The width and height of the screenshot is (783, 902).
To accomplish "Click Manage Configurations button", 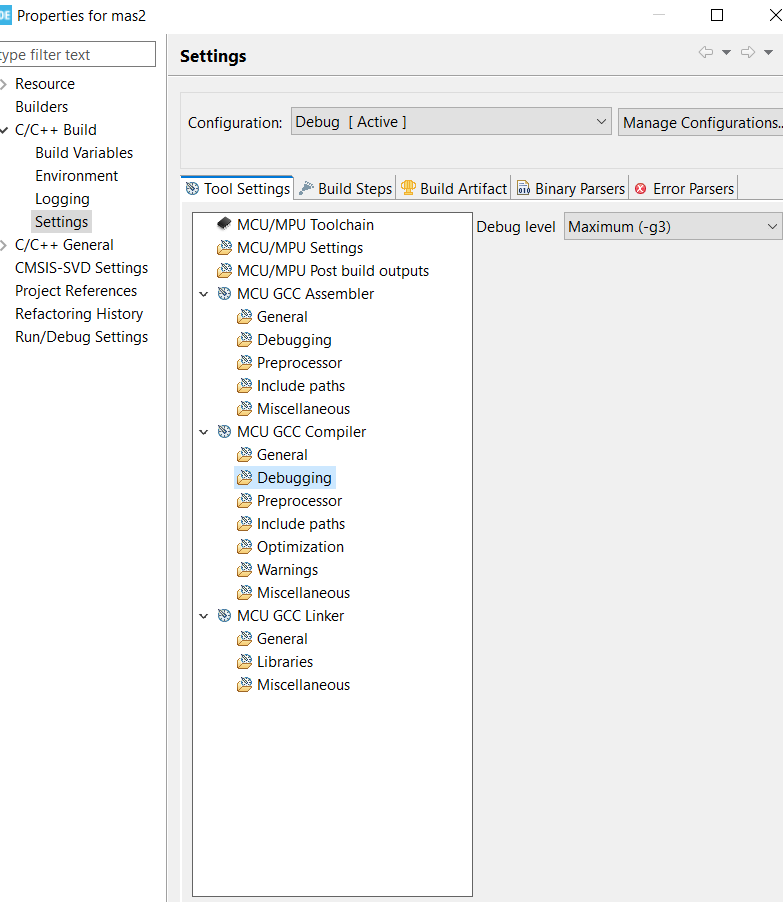I will 701,122.
